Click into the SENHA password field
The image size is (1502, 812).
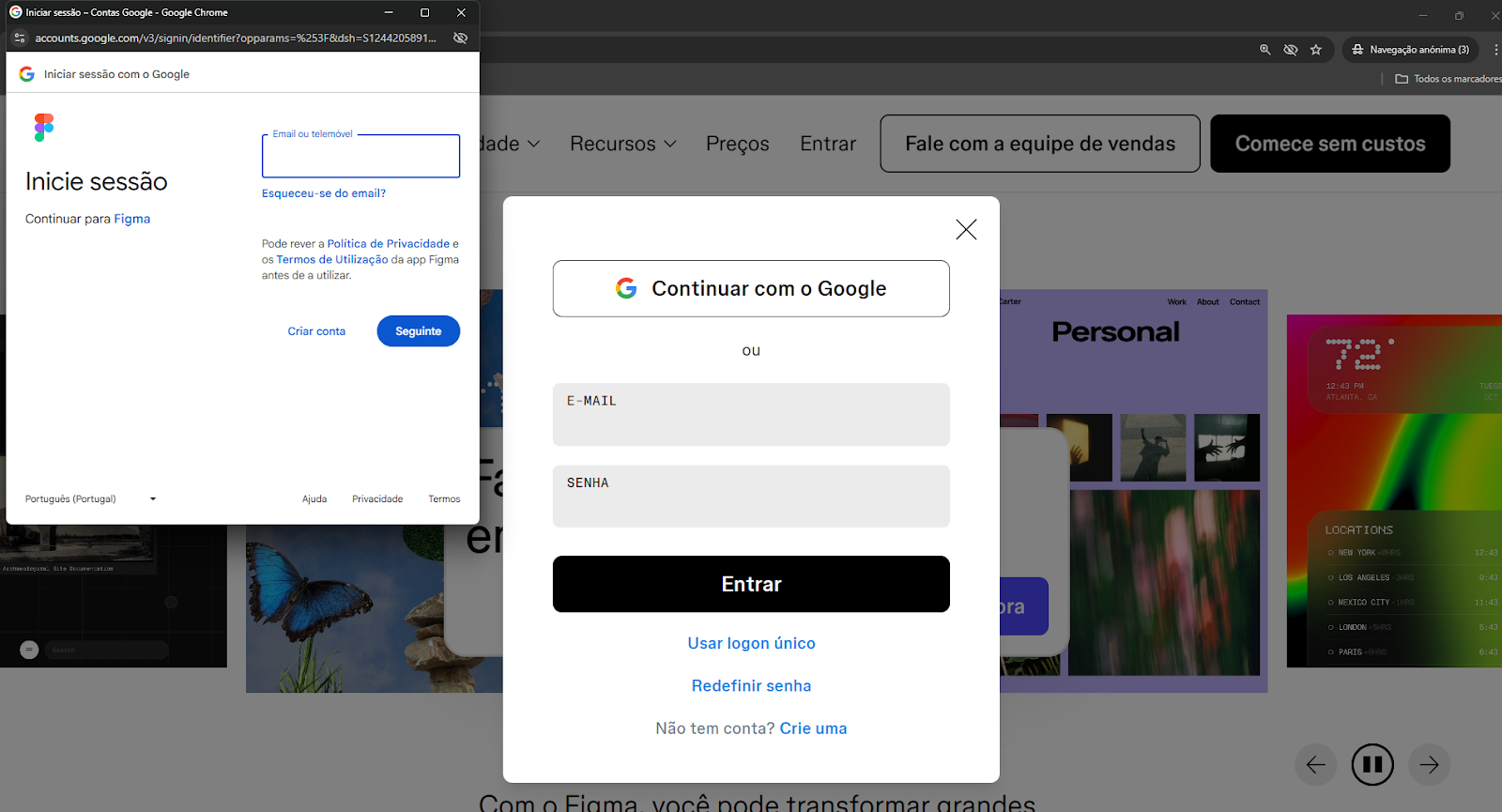click(751, 496)
